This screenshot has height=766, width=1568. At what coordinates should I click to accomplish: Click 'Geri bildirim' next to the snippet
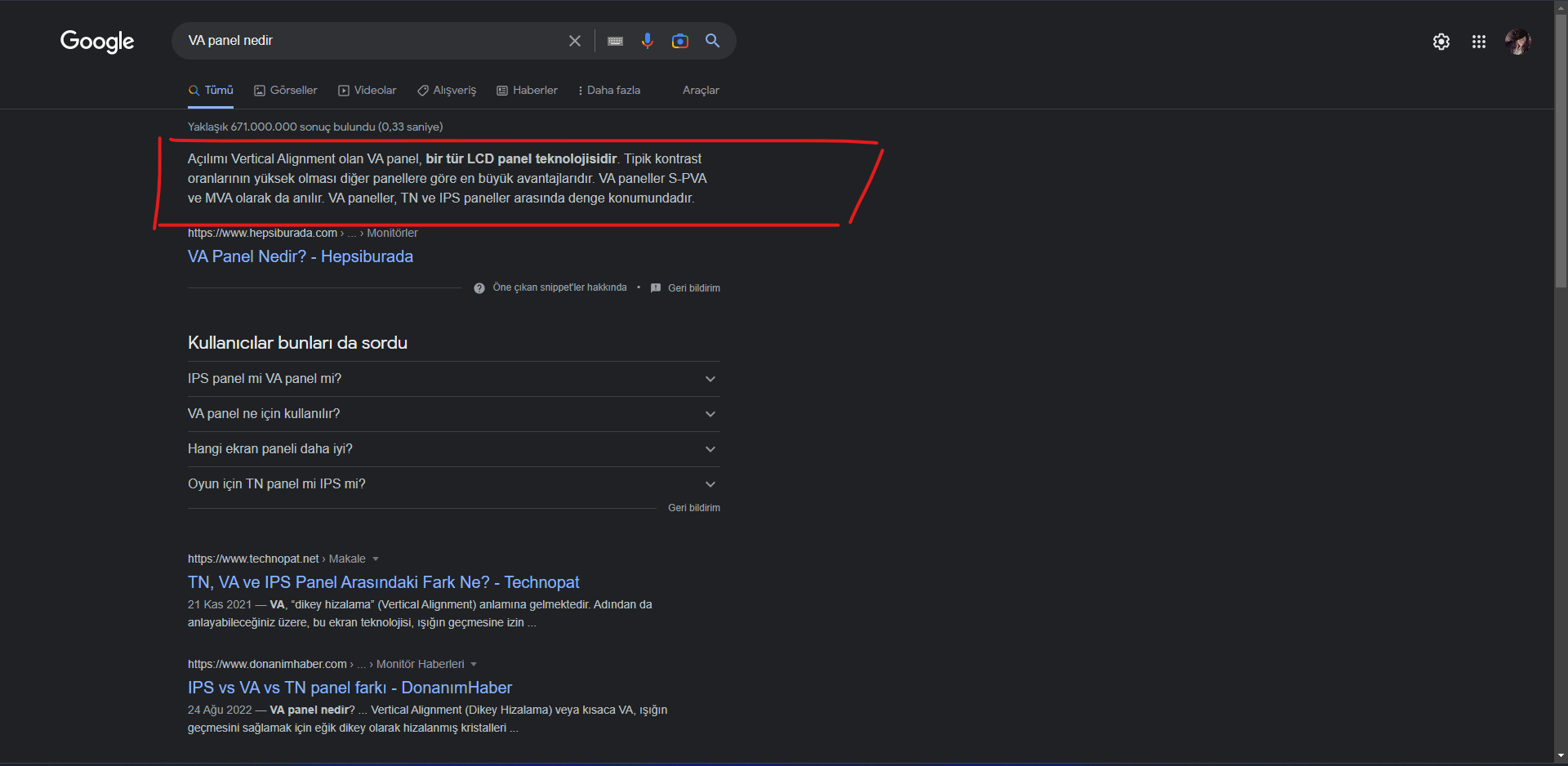(694, 288)
